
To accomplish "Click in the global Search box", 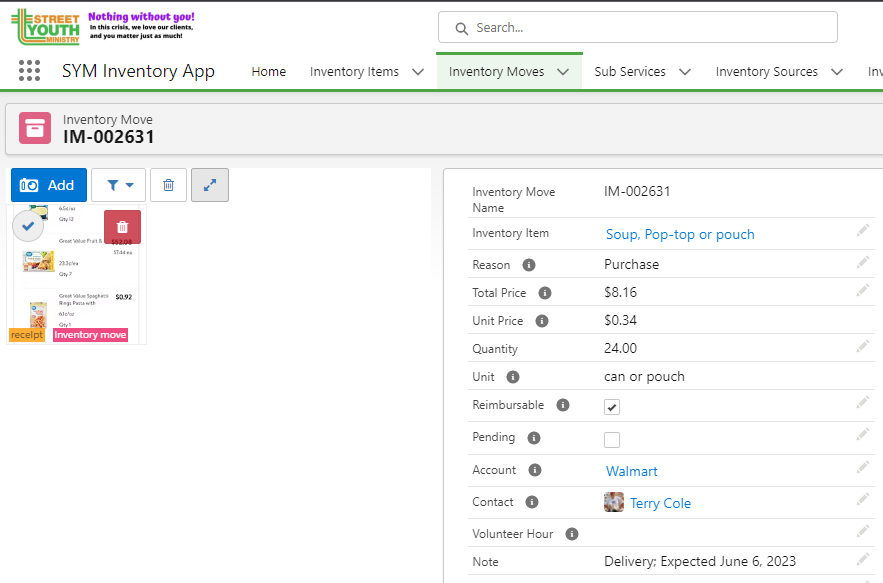I will coord(637,28).
